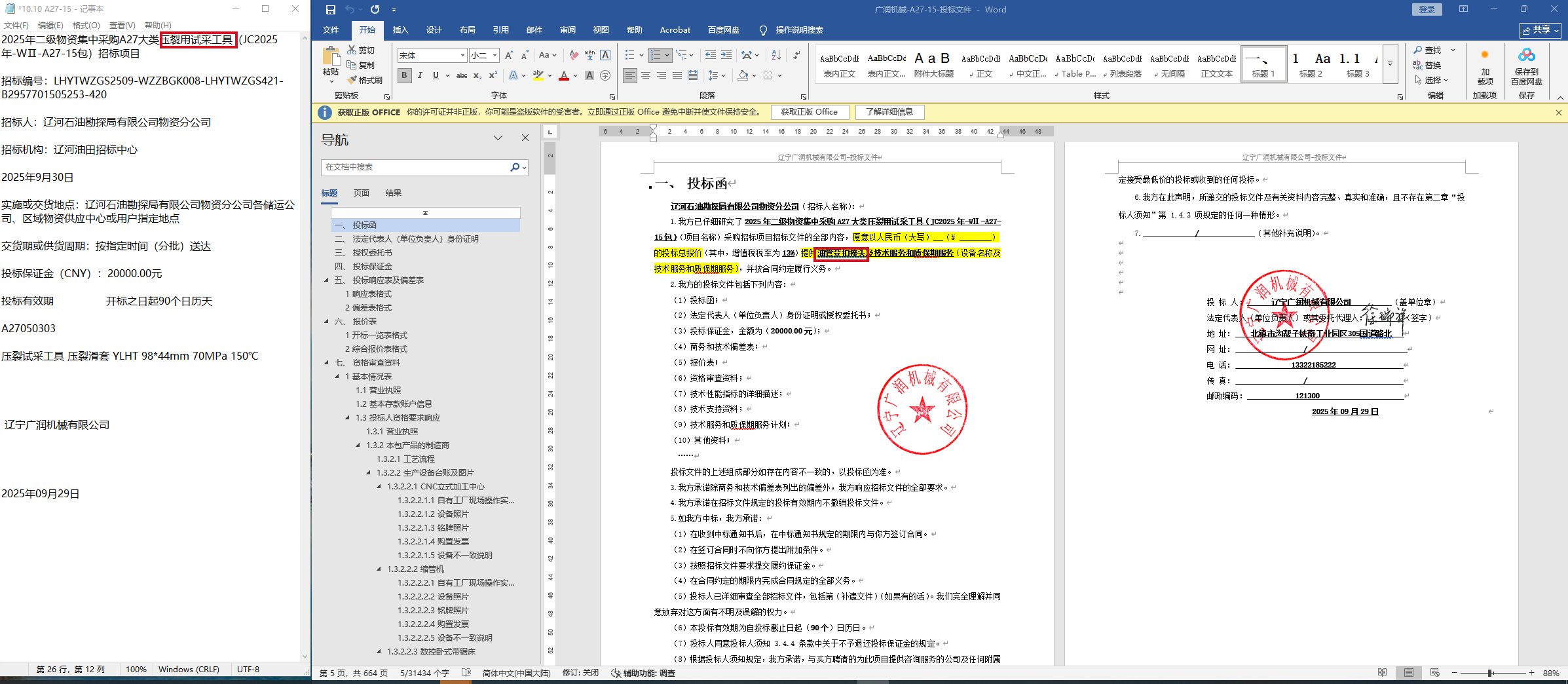This screenshot has height=684, width=1568.
Task: Click the sort A-Z icon
Action: click(776, 55)
